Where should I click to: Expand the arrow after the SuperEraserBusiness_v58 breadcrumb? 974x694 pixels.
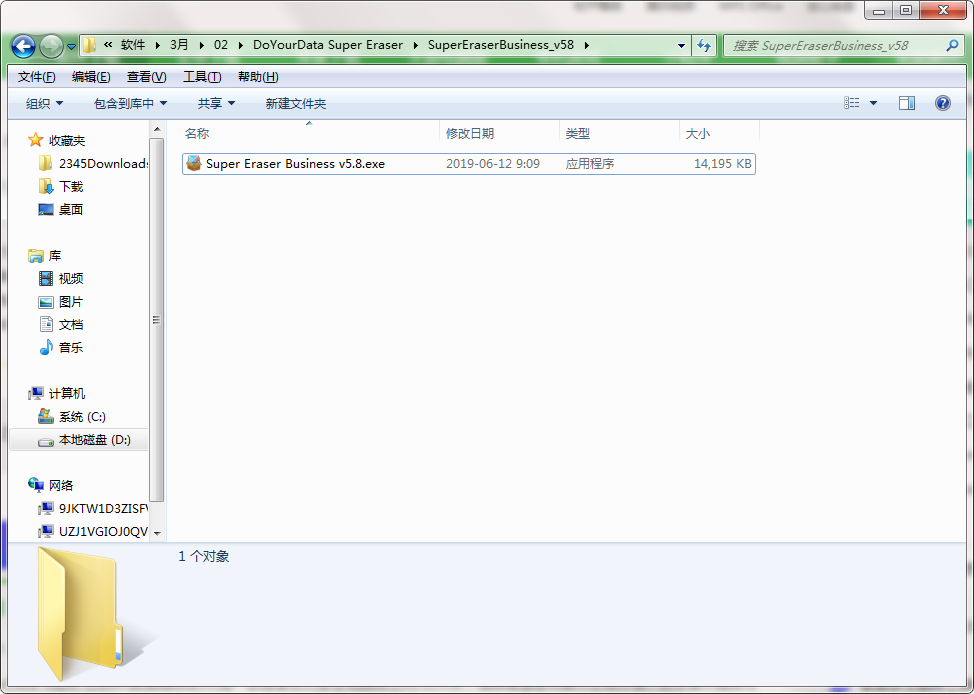[586, 45]
